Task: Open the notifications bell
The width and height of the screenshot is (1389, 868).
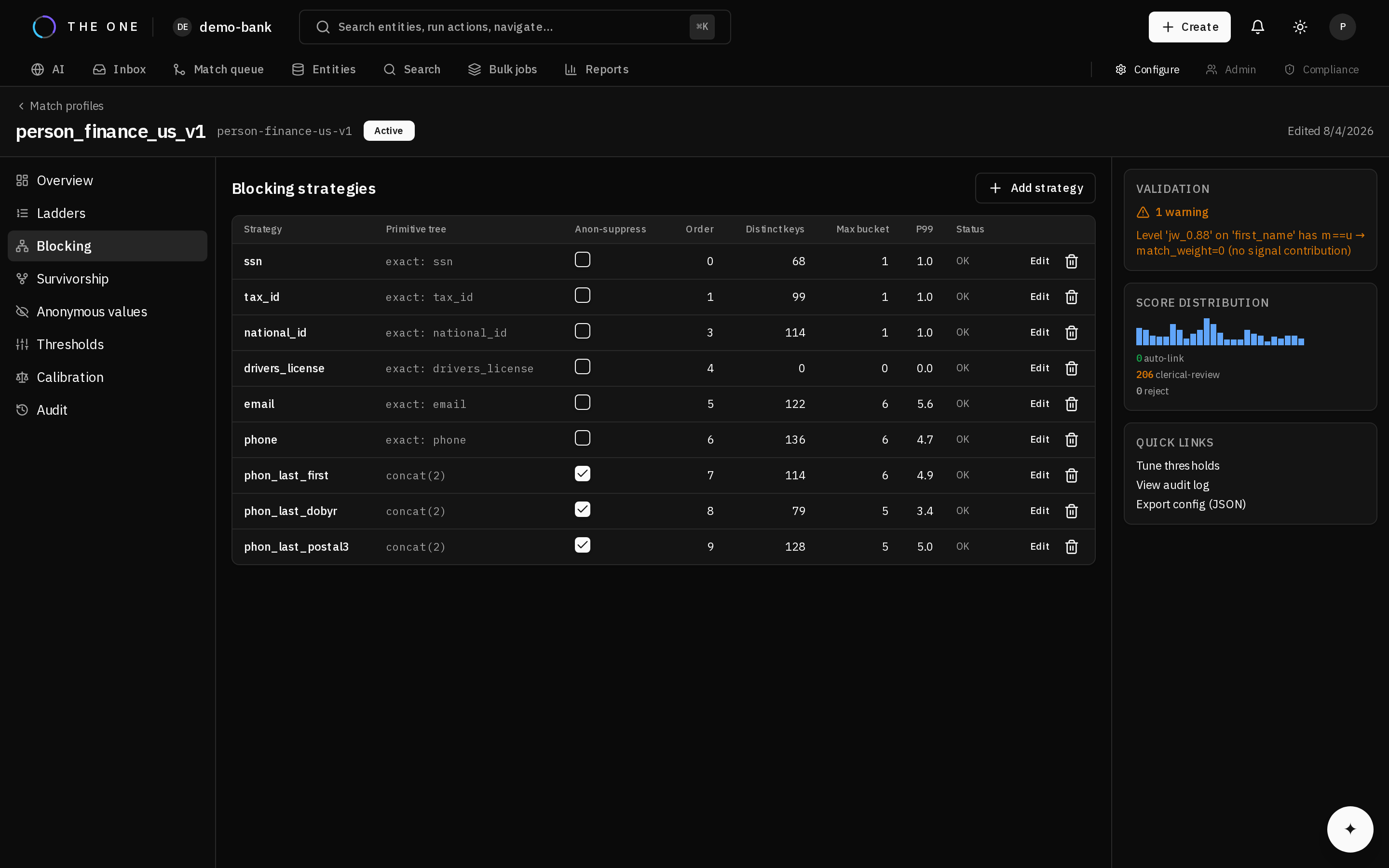Action: point(1257,27)
